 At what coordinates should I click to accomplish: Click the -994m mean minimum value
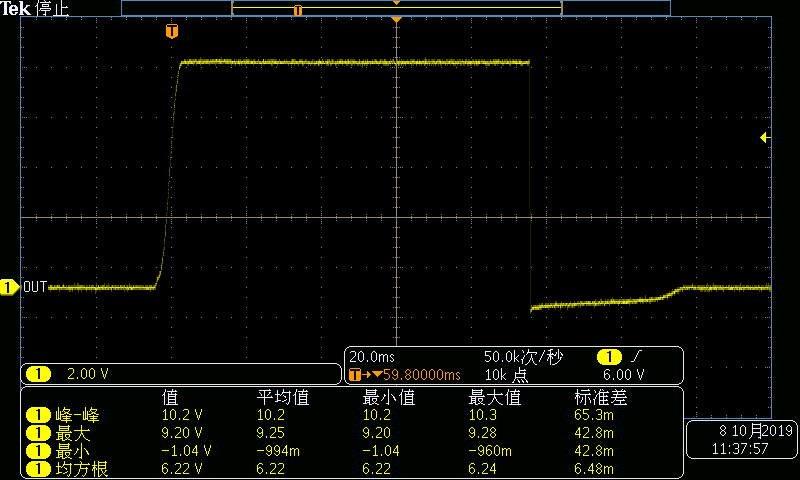click(278, 451)
